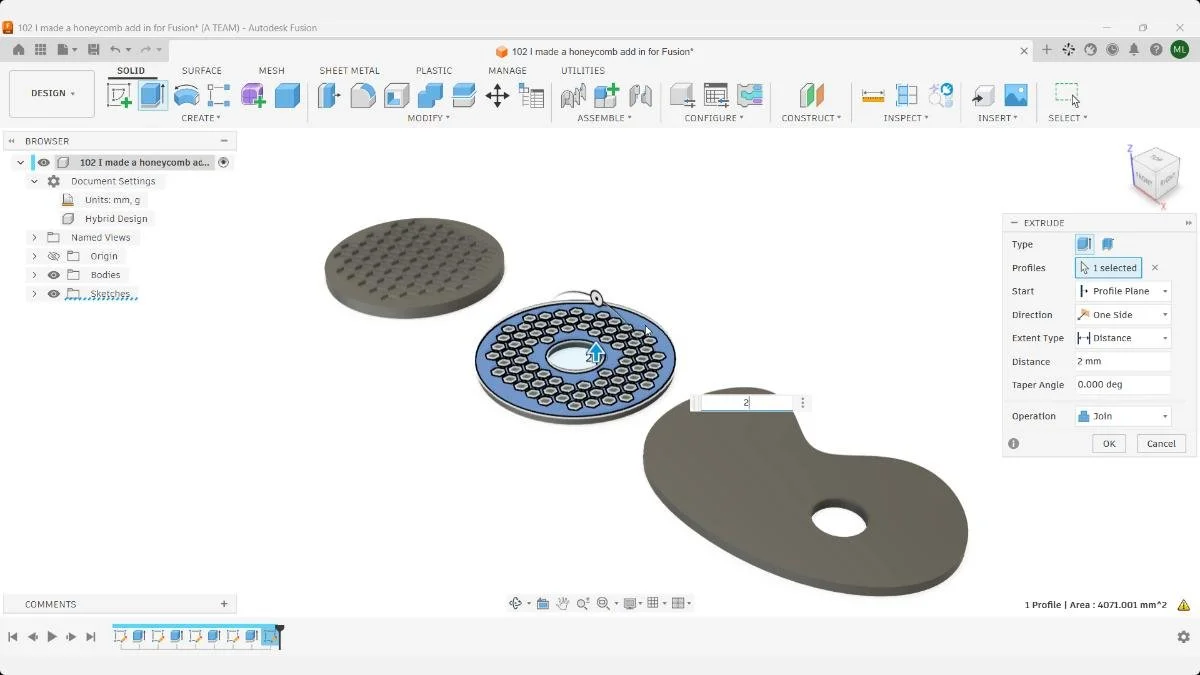Viewport: 1200px width, 675px height.
Task: Open timeline settings gear
Action: 1184,637
